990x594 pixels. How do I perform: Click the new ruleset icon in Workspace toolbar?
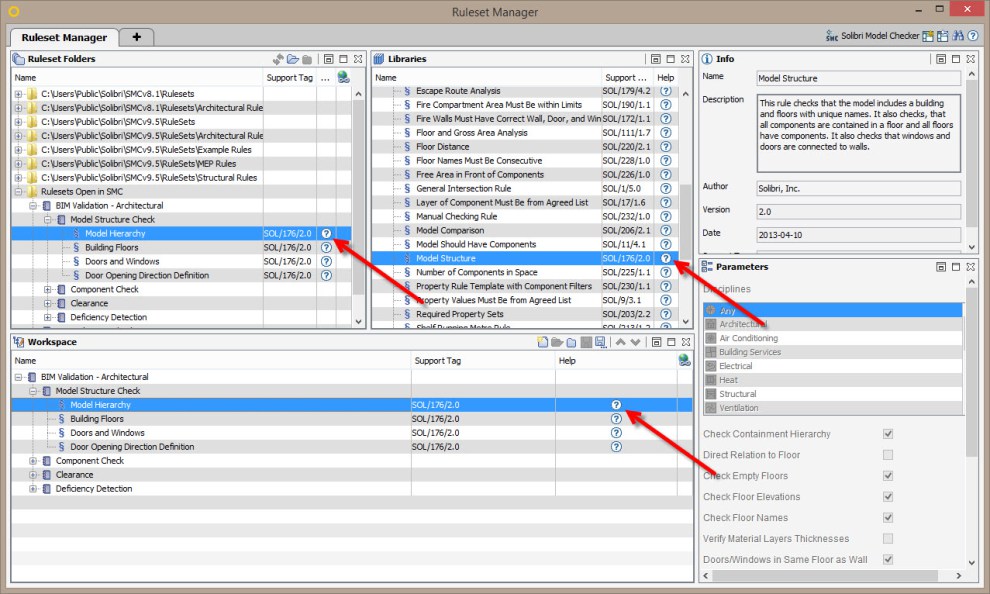coord(543,342)
